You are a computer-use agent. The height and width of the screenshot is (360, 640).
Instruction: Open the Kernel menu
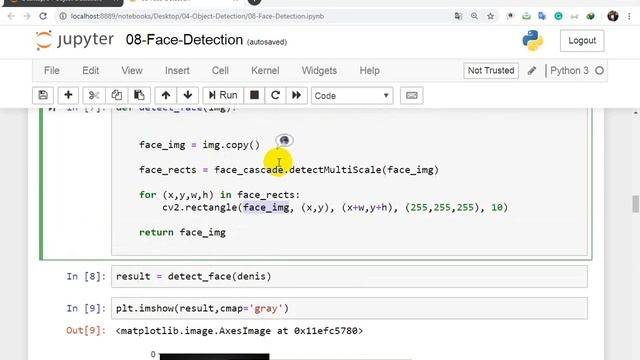tap(265, 71)
